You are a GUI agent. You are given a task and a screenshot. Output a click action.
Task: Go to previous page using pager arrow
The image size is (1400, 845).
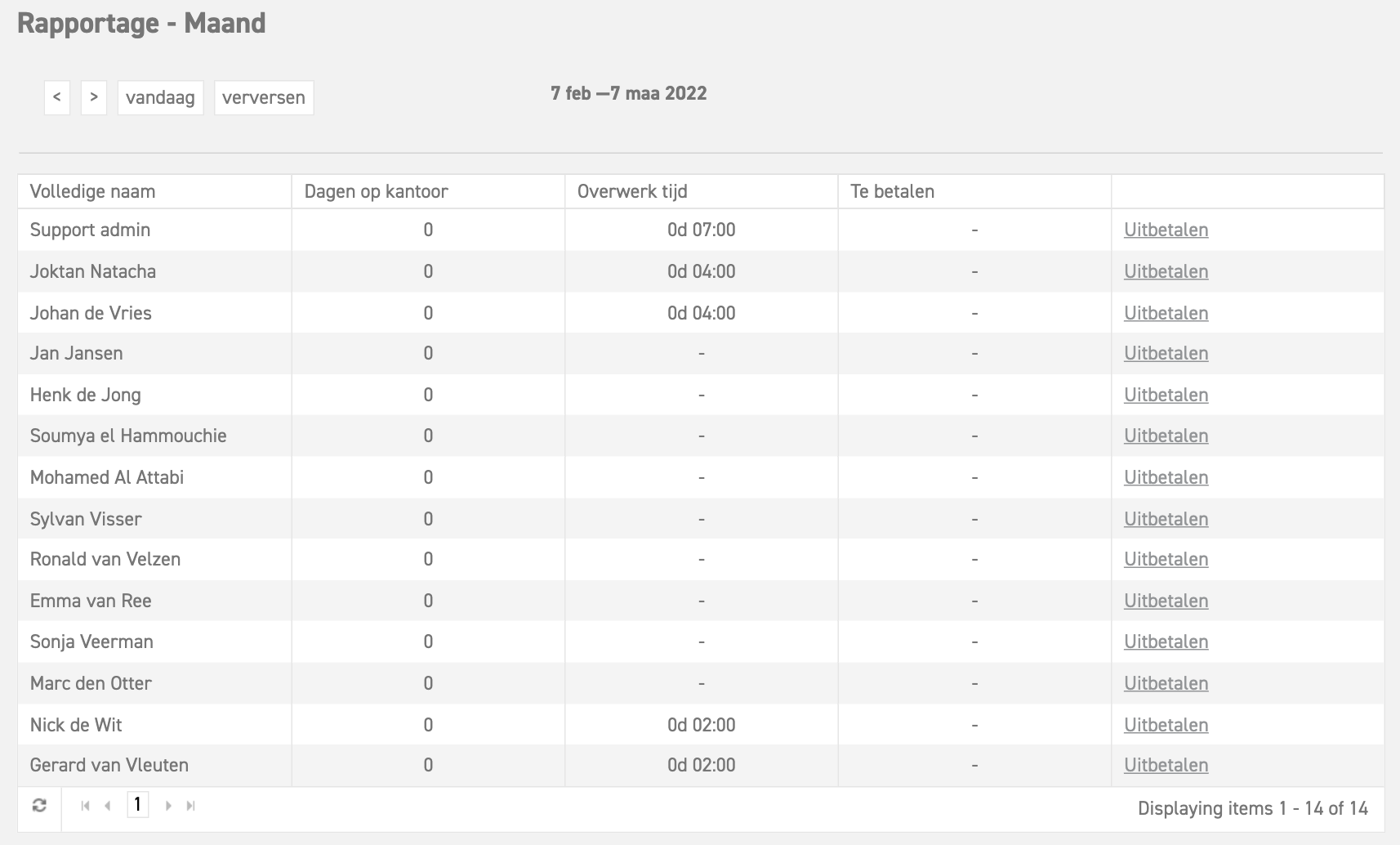[108, 806]
